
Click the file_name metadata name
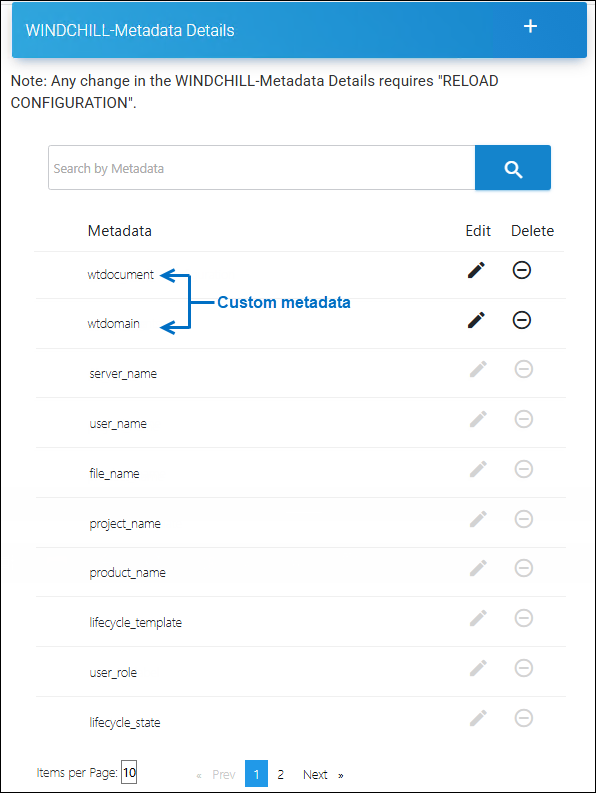tap(114, 474)
